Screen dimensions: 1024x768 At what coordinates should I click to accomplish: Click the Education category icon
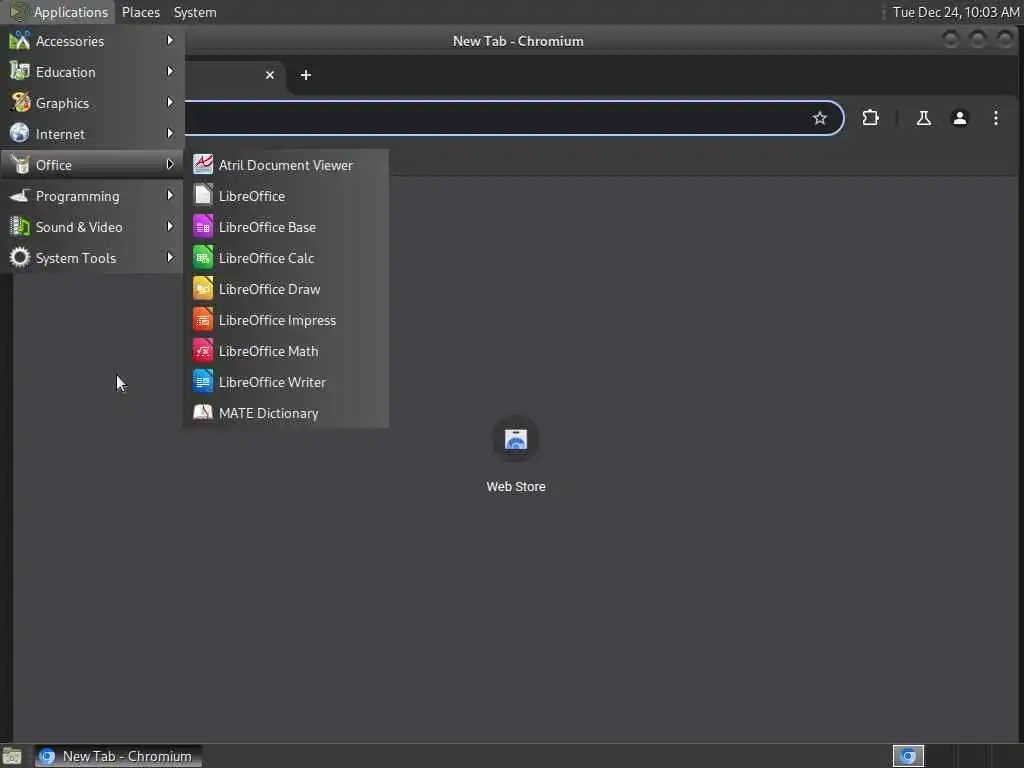(20, 71)
